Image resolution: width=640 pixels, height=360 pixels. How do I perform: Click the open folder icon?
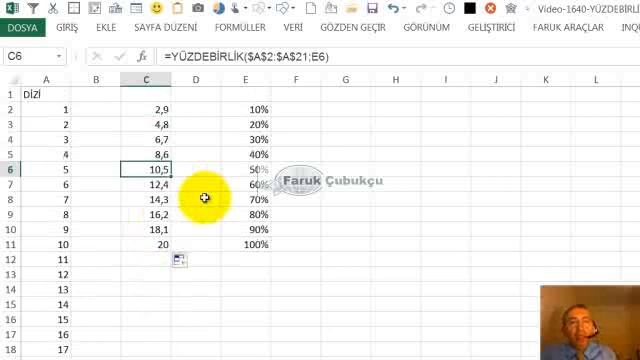351,8
